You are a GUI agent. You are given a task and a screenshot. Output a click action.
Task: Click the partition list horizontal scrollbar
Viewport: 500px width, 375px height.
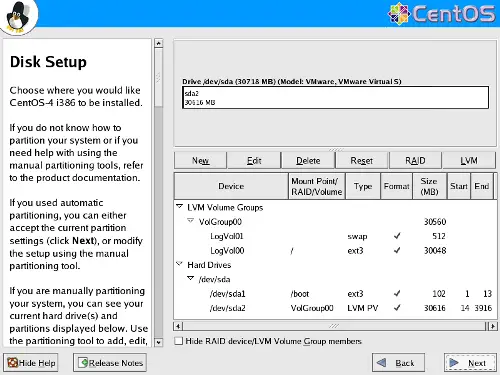pos(334,326)
